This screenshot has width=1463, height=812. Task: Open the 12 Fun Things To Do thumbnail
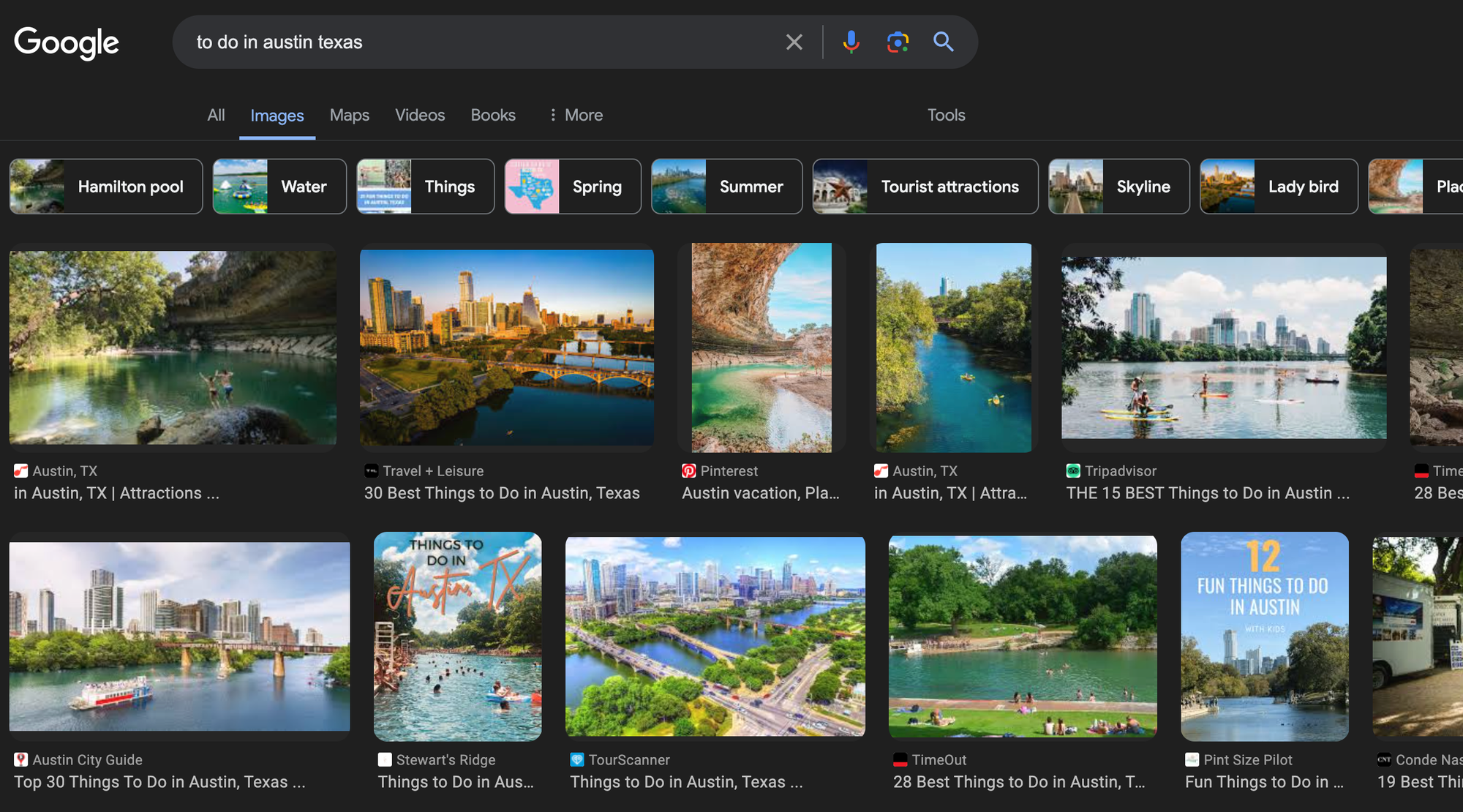coord(1264,636)
